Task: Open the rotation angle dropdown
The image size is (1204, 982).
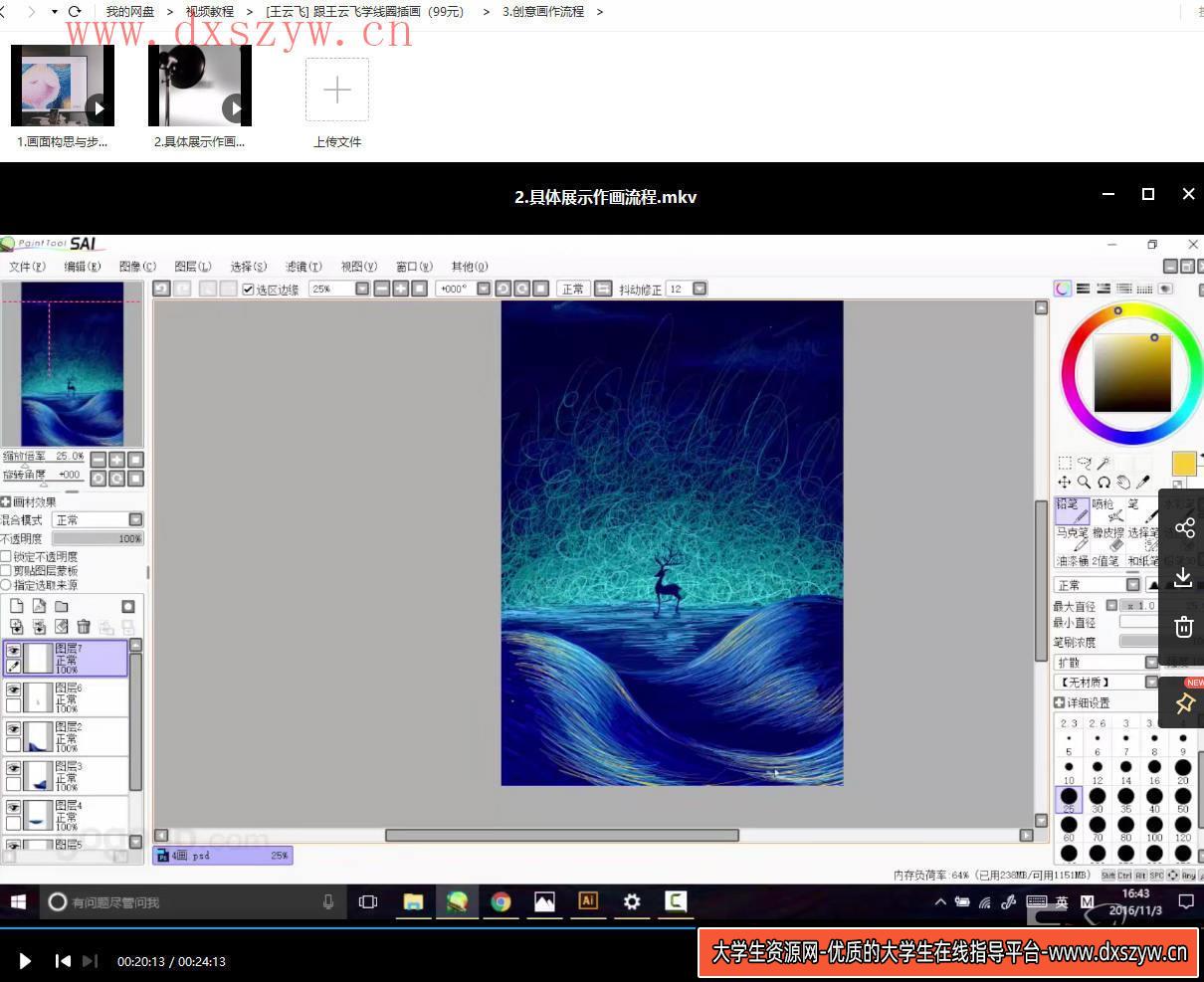Action: pyautogui.click(x=484, y=289)
